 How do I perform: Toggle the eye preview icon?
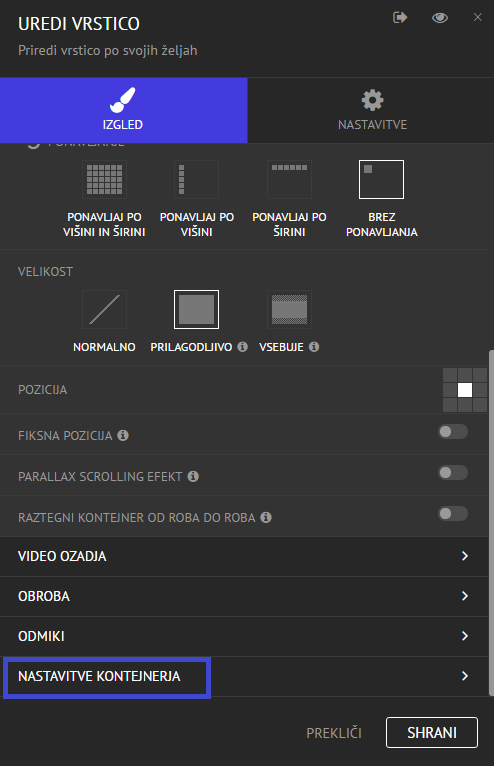(440, 18)
